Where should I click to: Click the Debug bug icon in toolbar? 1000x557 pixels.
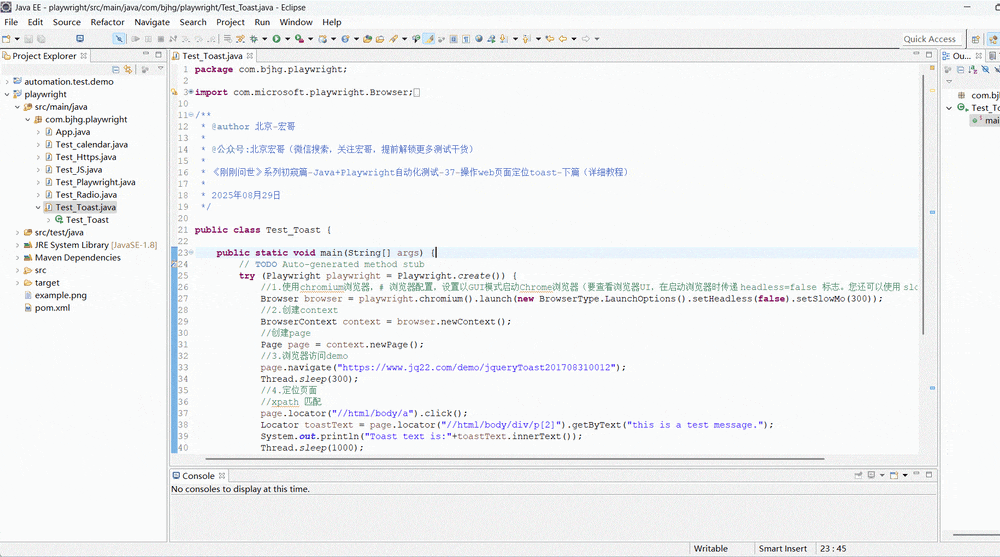click(x=253, y=39)
